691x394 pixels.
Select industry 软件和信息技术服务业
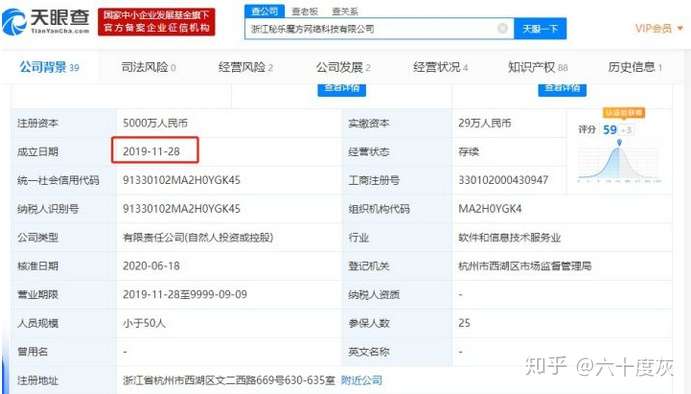pyautogui.click(x=509, y=238)
